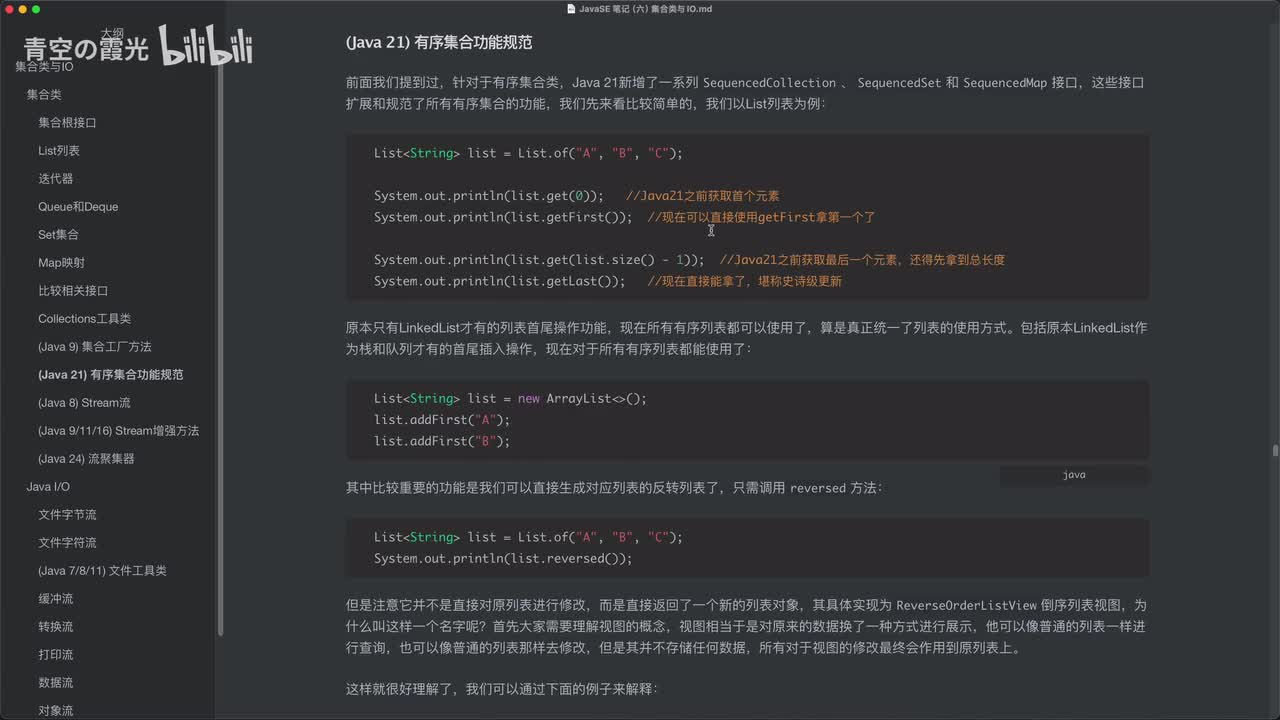Go to 迭代器 outline entry
Screen dimensions: 1280x720
click(x=55, y=178)
